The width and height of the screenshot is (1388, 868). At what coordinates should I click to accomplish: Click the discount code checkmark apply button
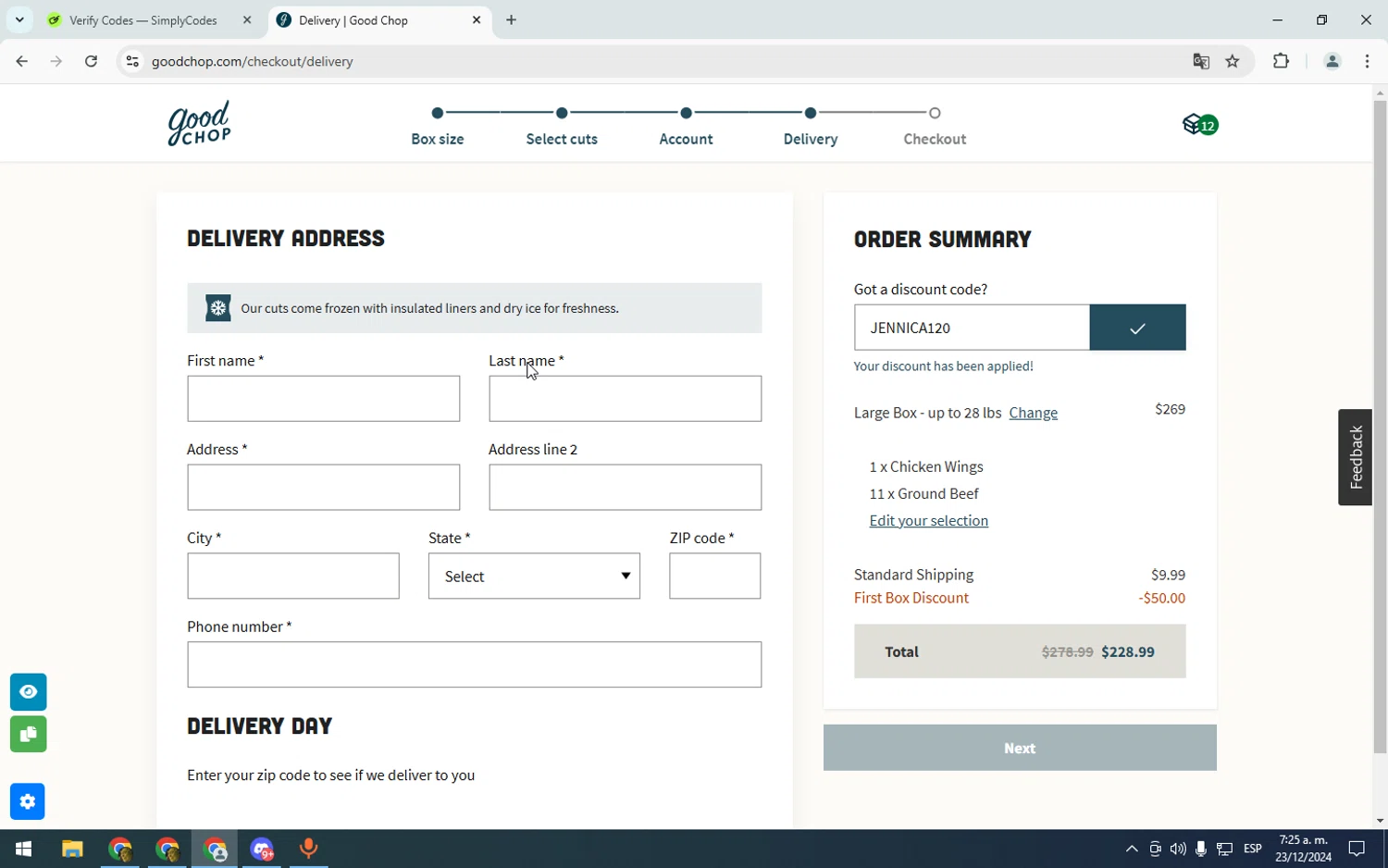pos(1137,328)
